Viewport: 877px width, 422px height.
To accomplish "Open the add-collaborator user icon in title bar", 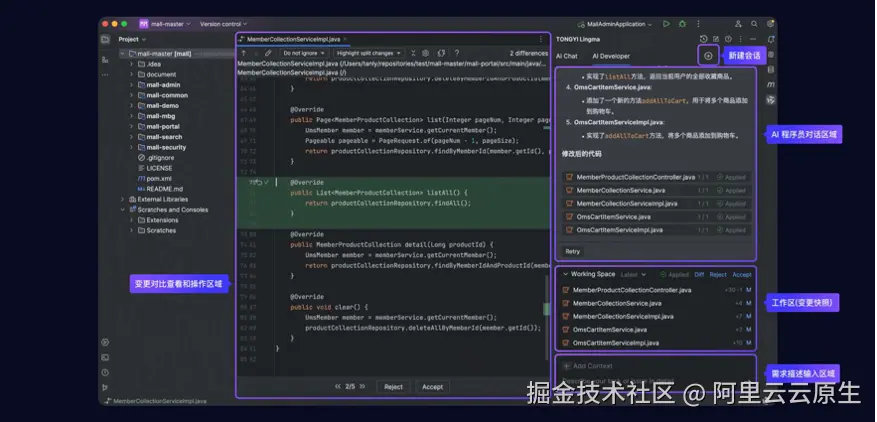I will 738,24.
